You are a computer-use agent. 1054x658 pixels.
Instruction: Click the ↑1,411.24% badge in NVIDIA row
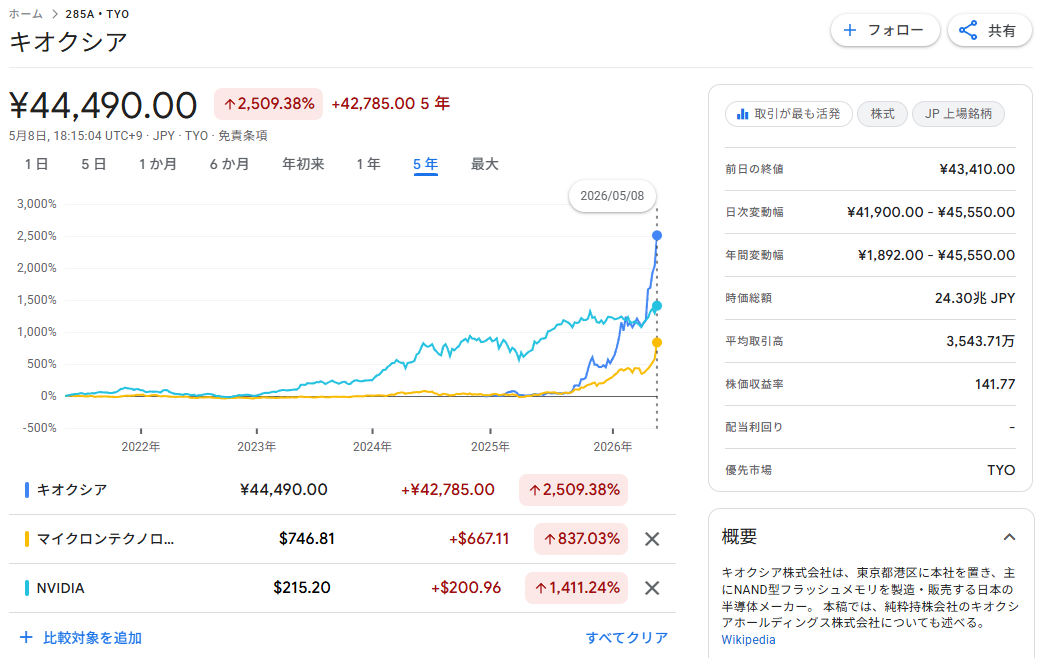pos(576,588)
